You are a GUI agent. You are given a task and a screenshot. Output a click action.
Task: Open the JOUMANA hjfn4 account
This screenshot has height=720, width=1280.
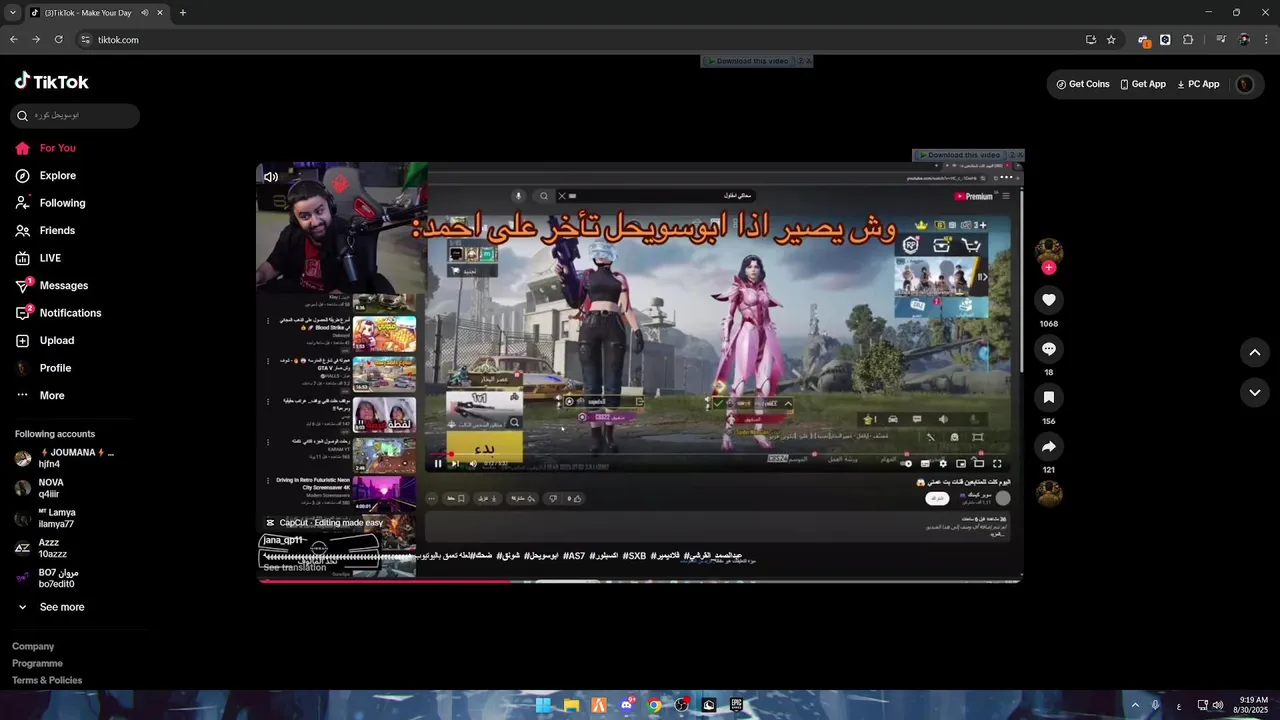pos(64,459)
